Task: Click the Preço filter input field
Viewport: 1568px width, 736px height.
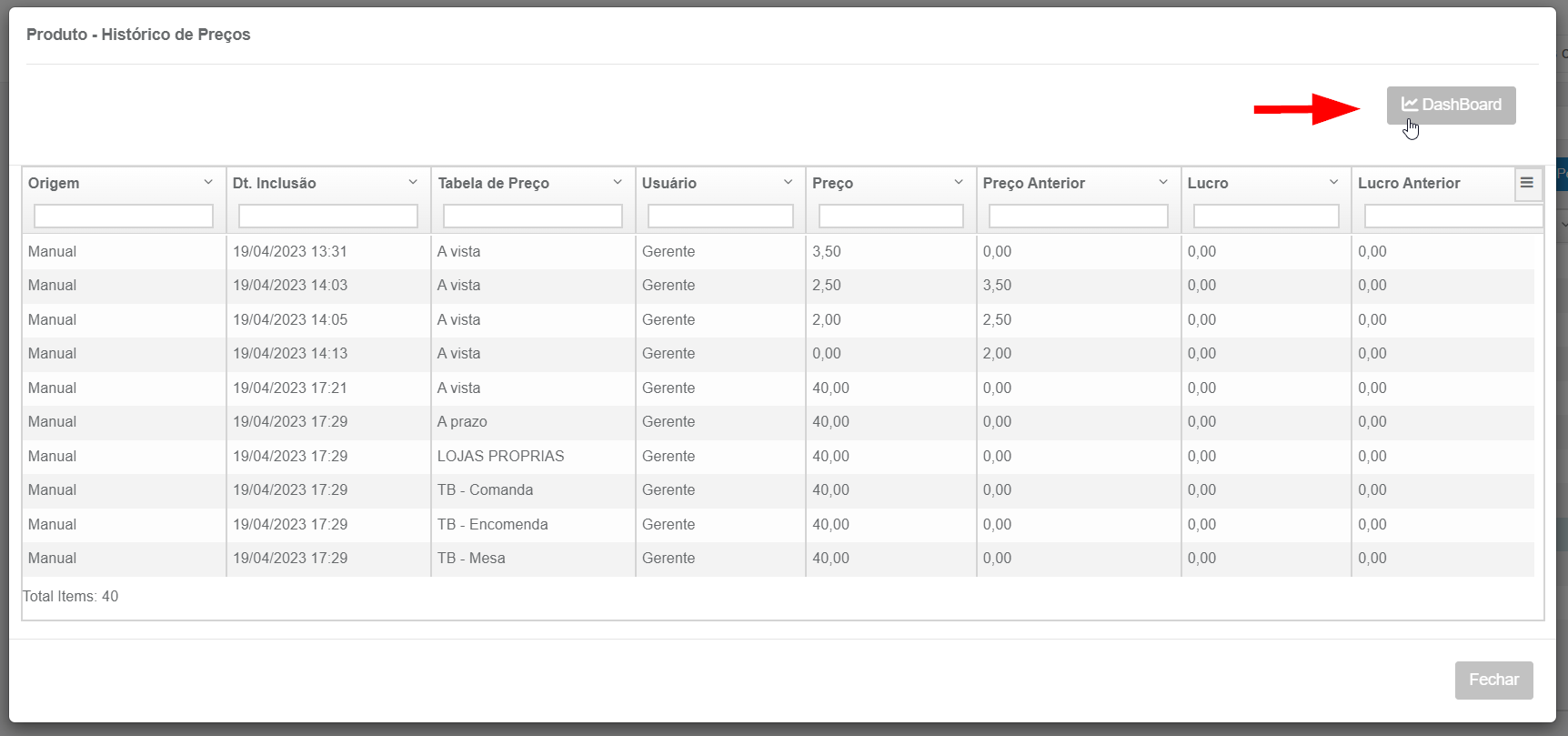Action: pyautogui.click(x=891, y=217)
